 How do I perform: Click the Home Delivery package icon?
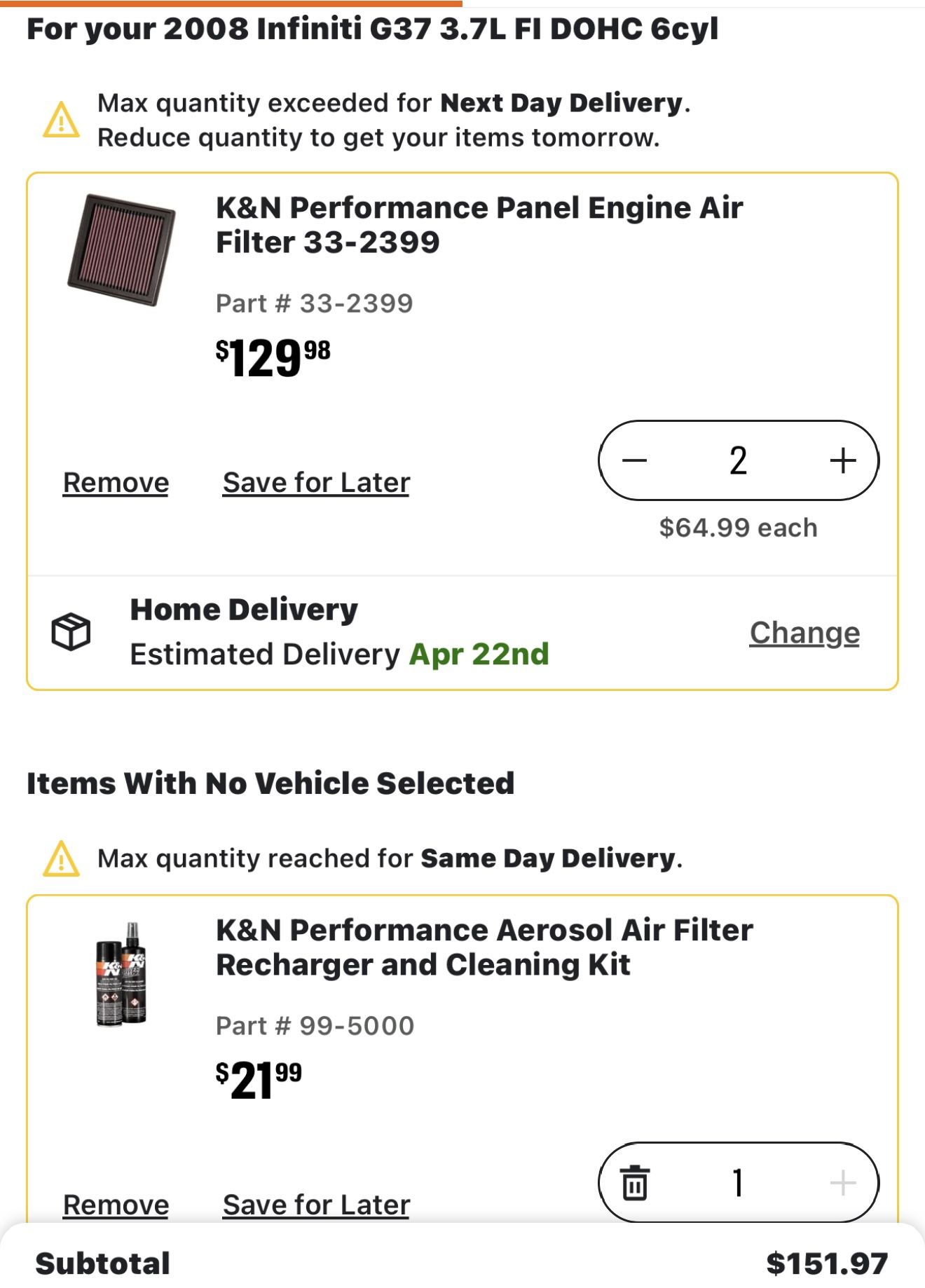coord(72,631)
